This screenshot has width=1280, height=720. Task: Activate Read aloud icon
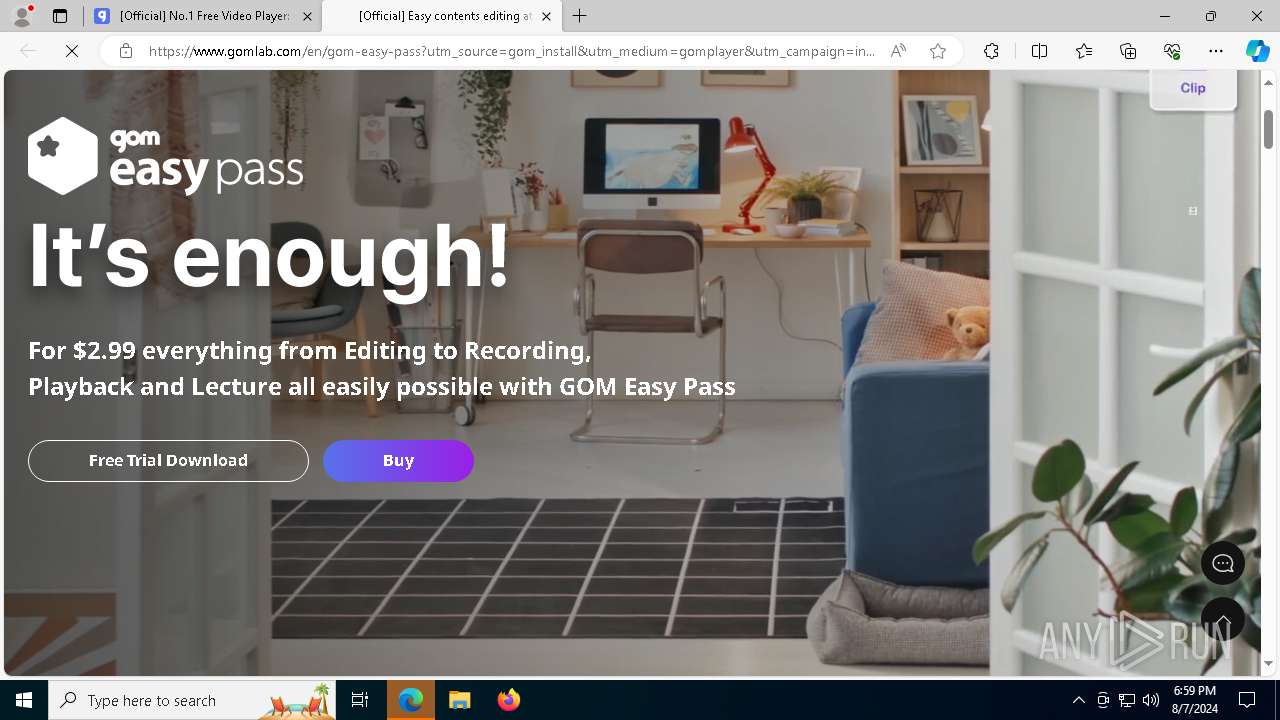point(898,51)
